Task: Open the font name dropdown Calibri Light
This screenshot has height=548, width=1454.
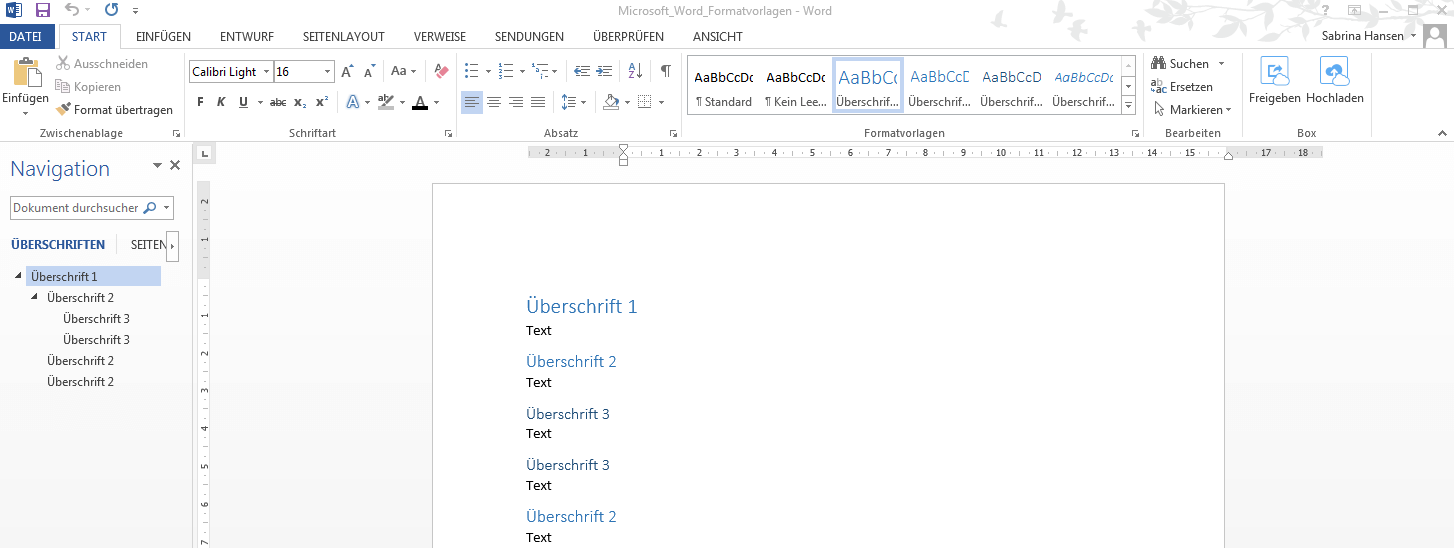Action: coord(267,72)
